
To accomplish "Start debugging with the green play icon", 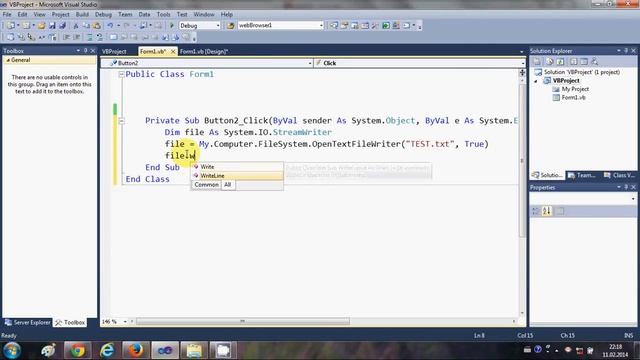I will 172,25.
